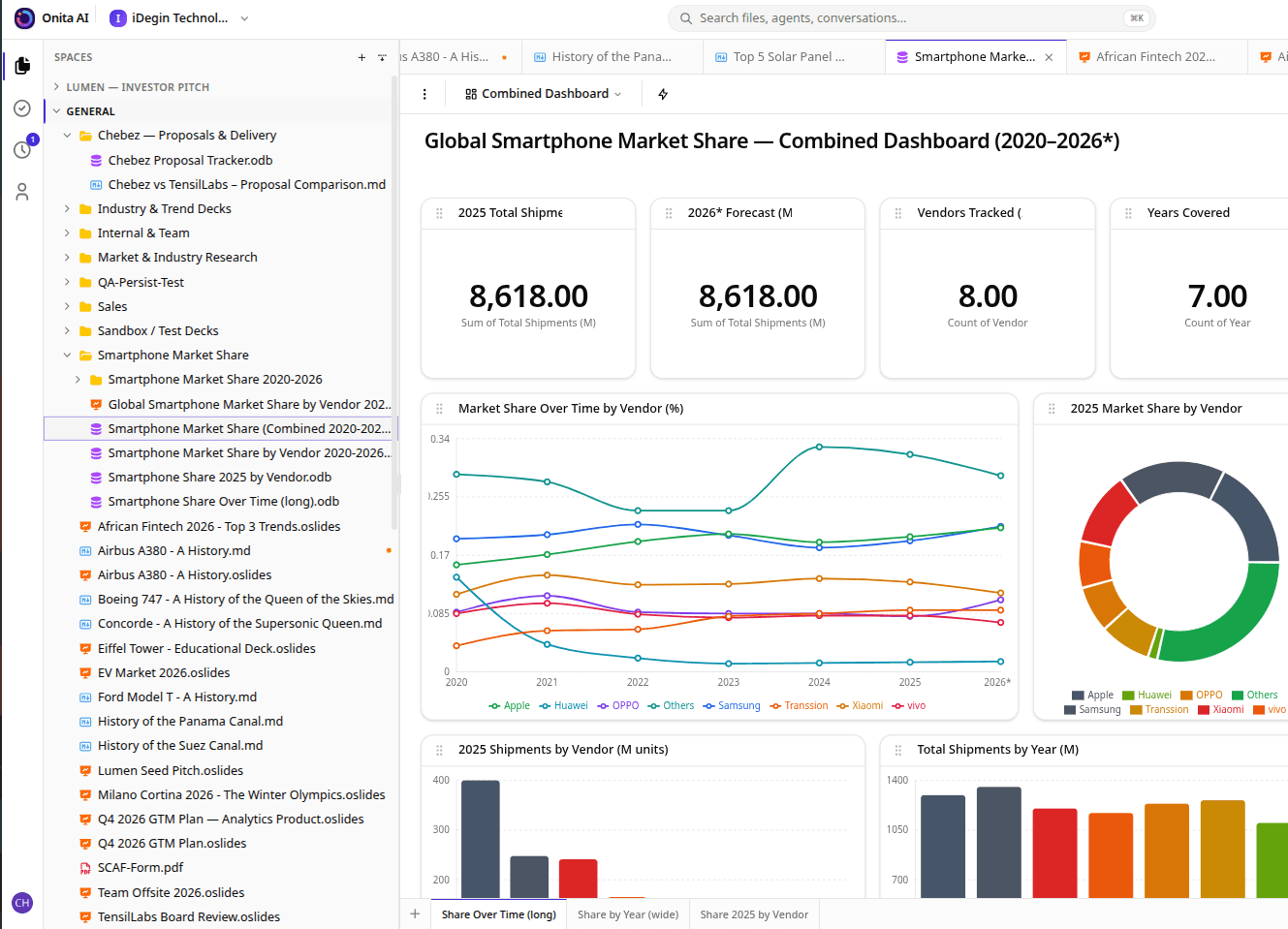Open the people icon in left rail
The image size is (1288, 929).
(x=22, y=192)
